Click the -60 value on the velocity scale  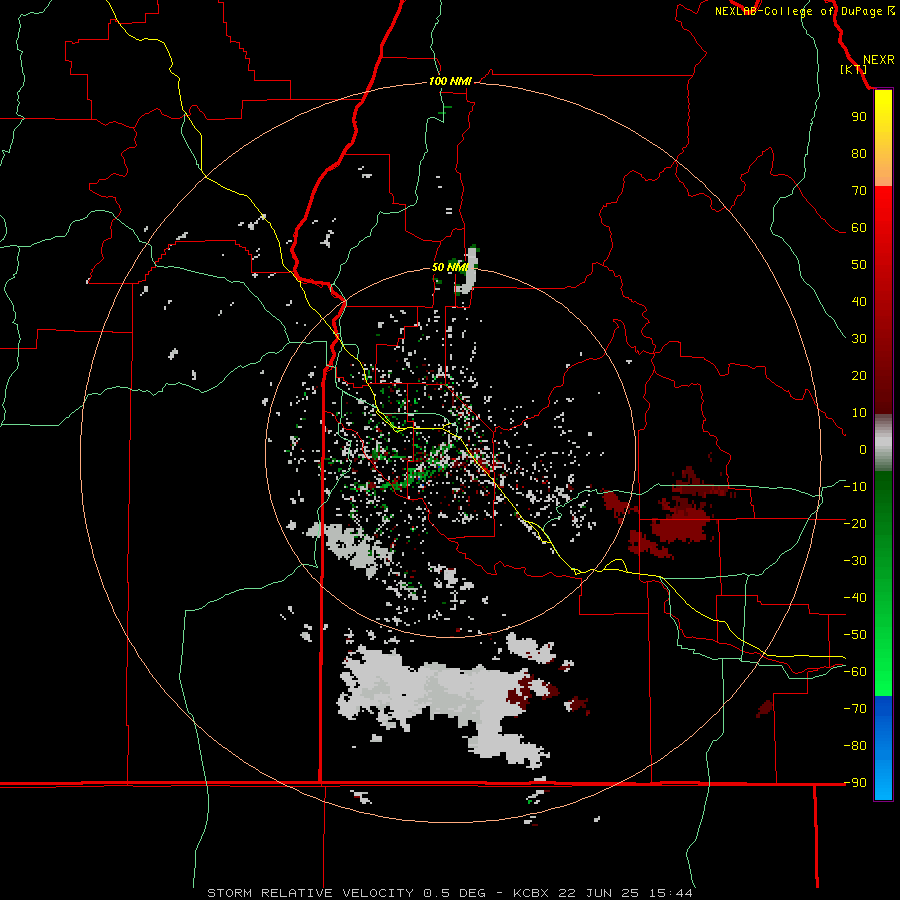[855, 672]
